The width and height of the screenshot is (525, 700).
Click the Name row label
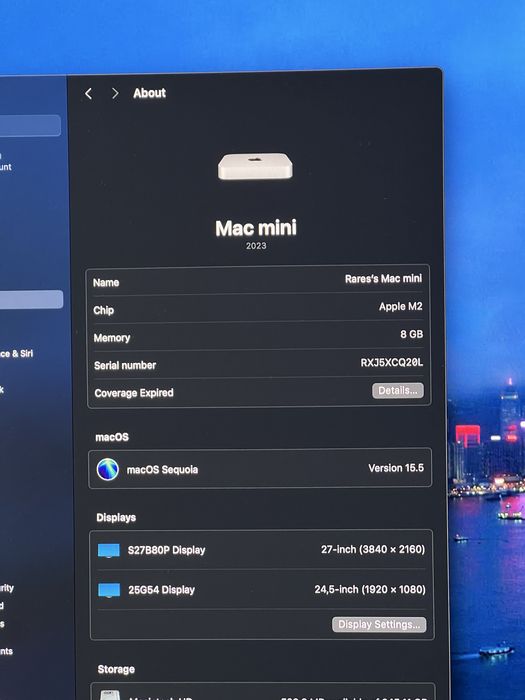tap(106, 283)
